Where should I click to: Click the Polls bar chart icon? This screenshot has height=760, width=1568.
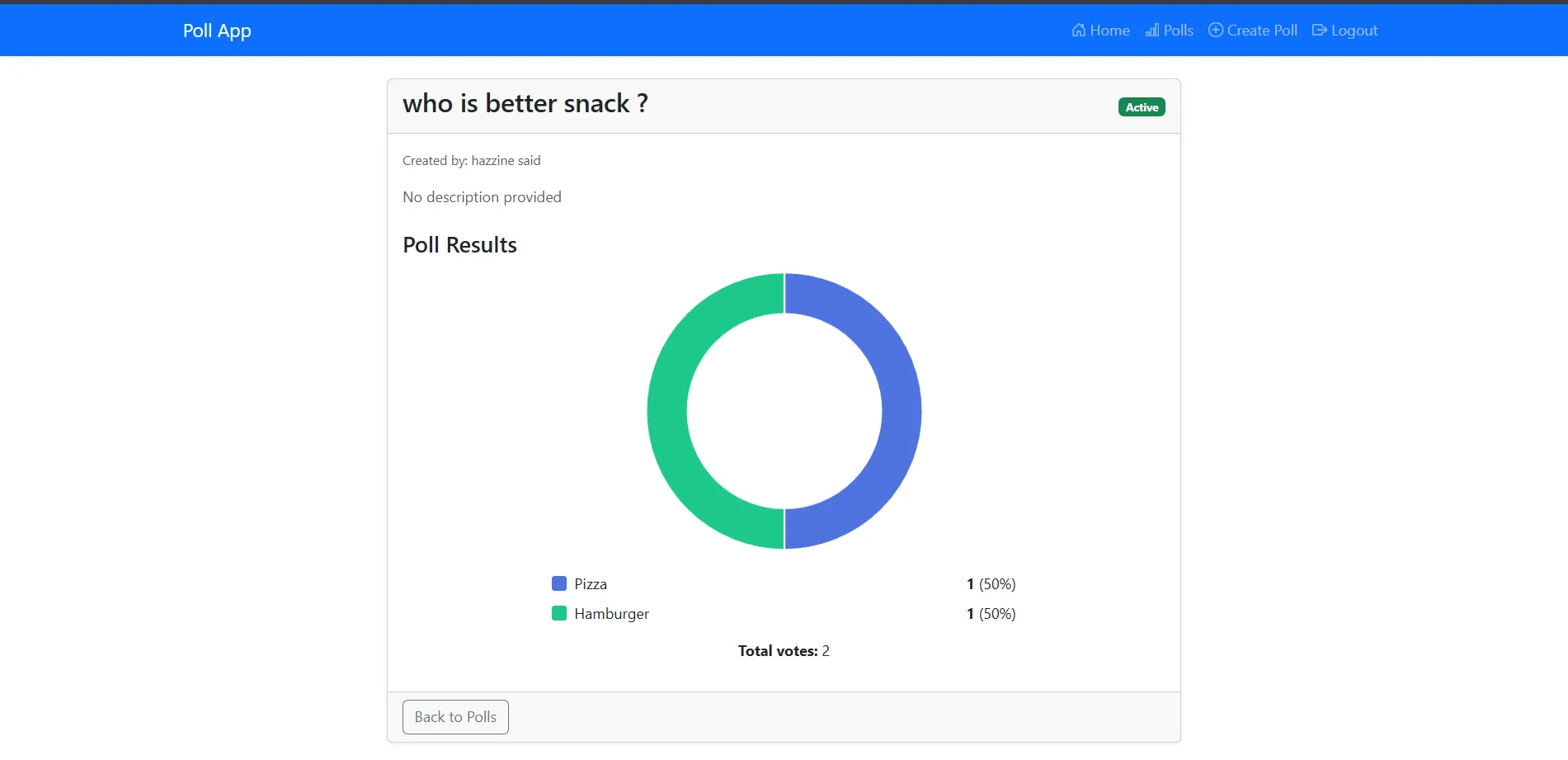tap(1152, 31)
